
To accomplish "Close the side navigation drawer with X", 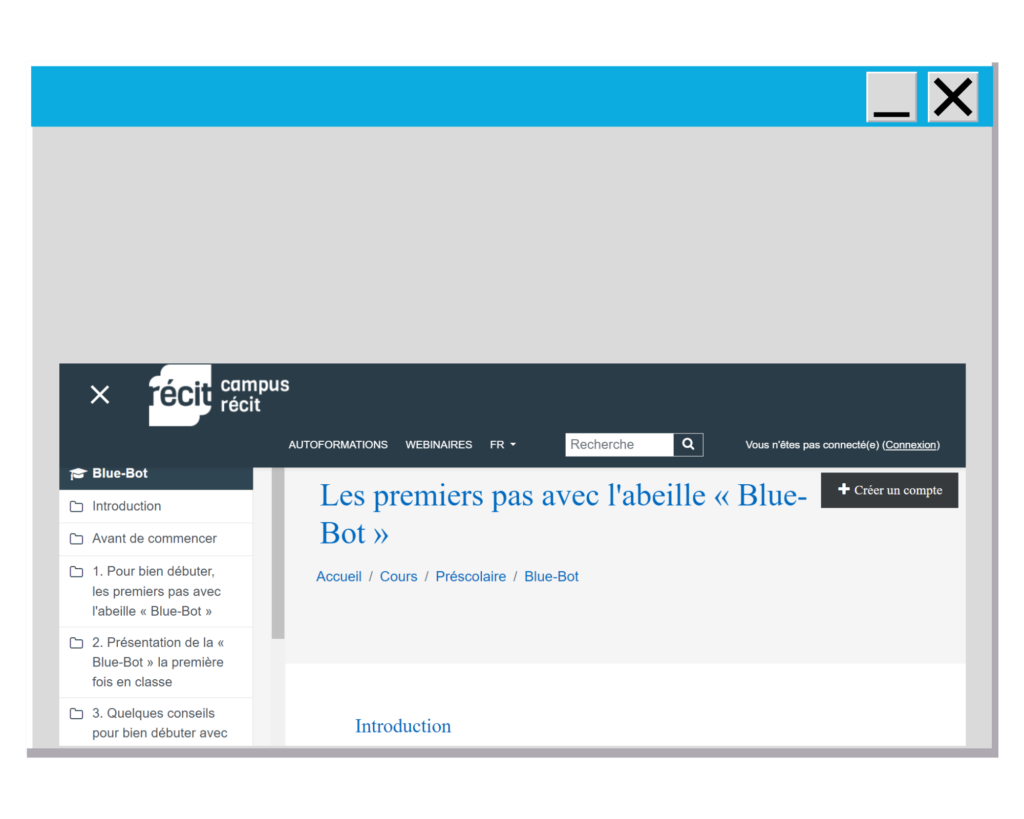I will (100, 394).
